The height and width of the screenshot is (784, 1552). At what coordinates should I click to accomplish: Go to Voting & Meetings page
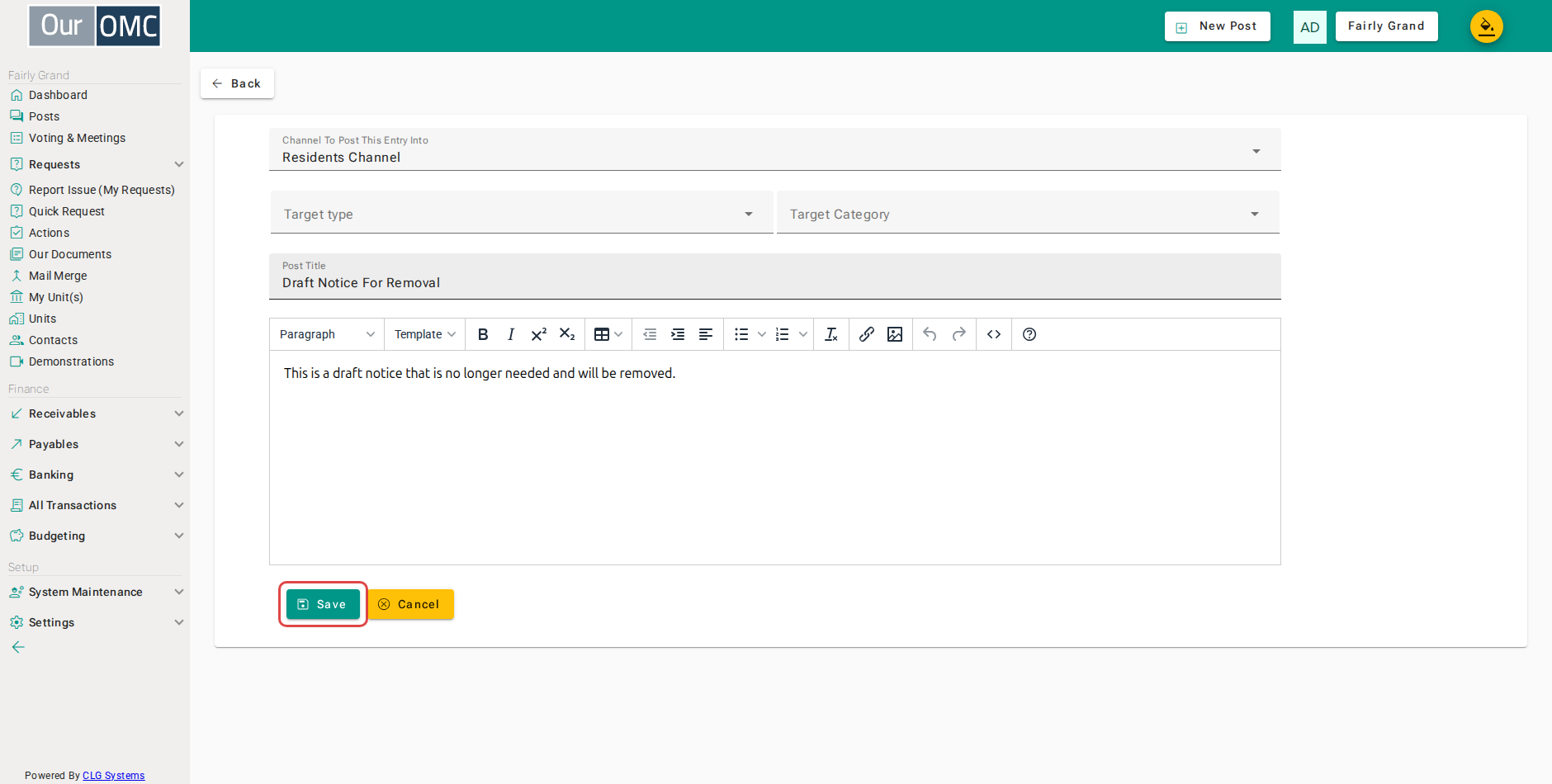77,138
